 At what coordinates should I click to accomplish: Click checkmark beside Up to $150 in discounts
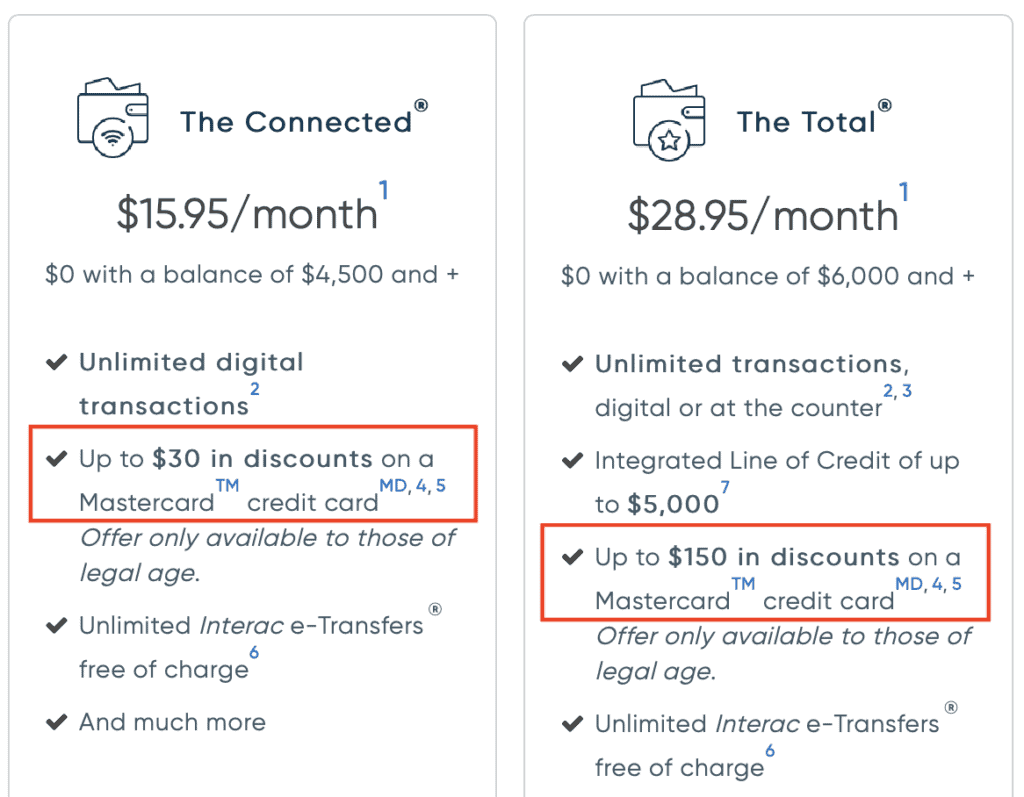pos(573,557)
